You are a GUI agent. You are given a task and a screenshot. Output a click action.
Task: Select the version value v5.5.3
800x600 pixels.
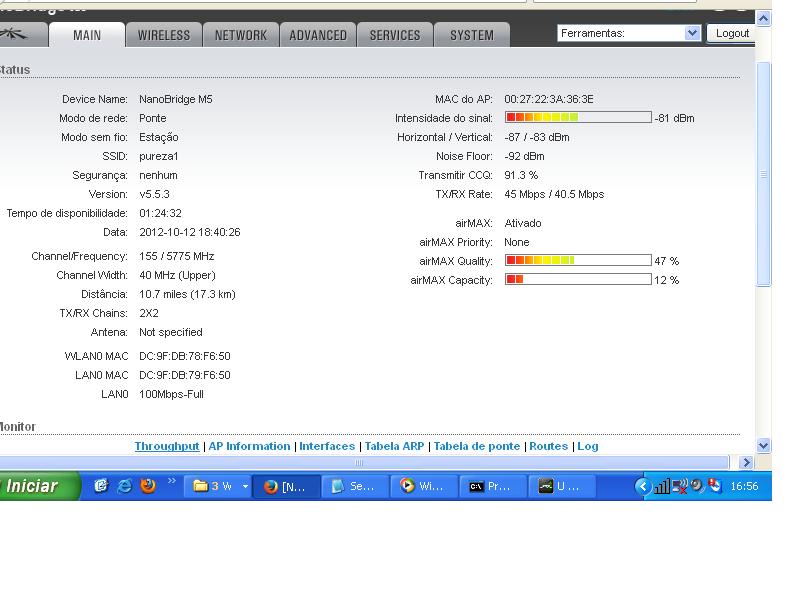[x=154, y=194]
